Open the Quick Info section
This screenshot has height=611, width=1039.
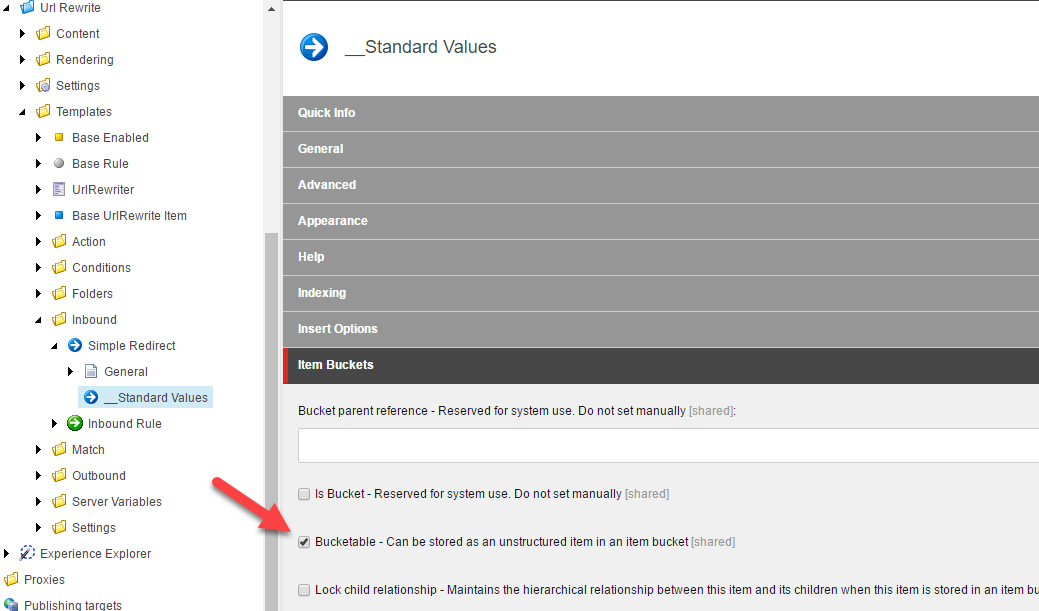point(661,113)
